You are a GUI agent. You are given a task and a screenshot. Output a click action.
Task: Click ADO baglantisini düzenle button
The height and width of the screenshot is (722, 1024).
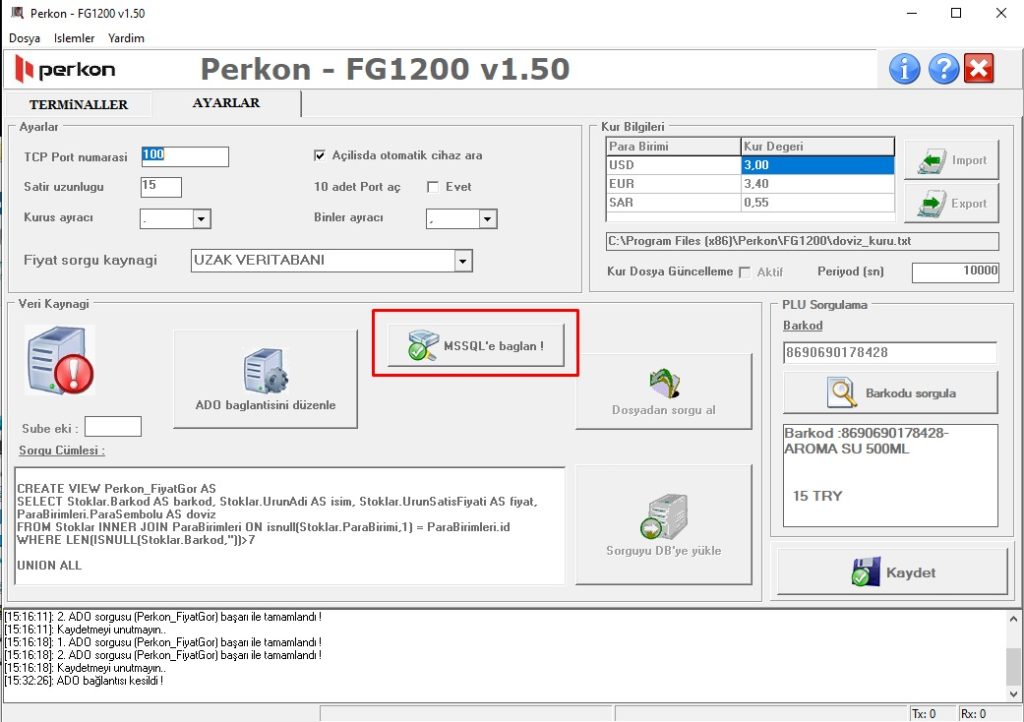click(x=265, y=379)
